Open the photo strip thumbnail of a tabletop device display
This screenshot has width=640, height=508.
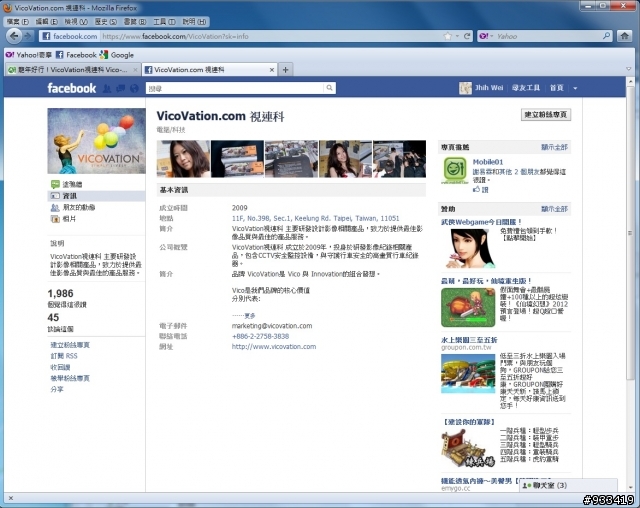tap(291, 159)
